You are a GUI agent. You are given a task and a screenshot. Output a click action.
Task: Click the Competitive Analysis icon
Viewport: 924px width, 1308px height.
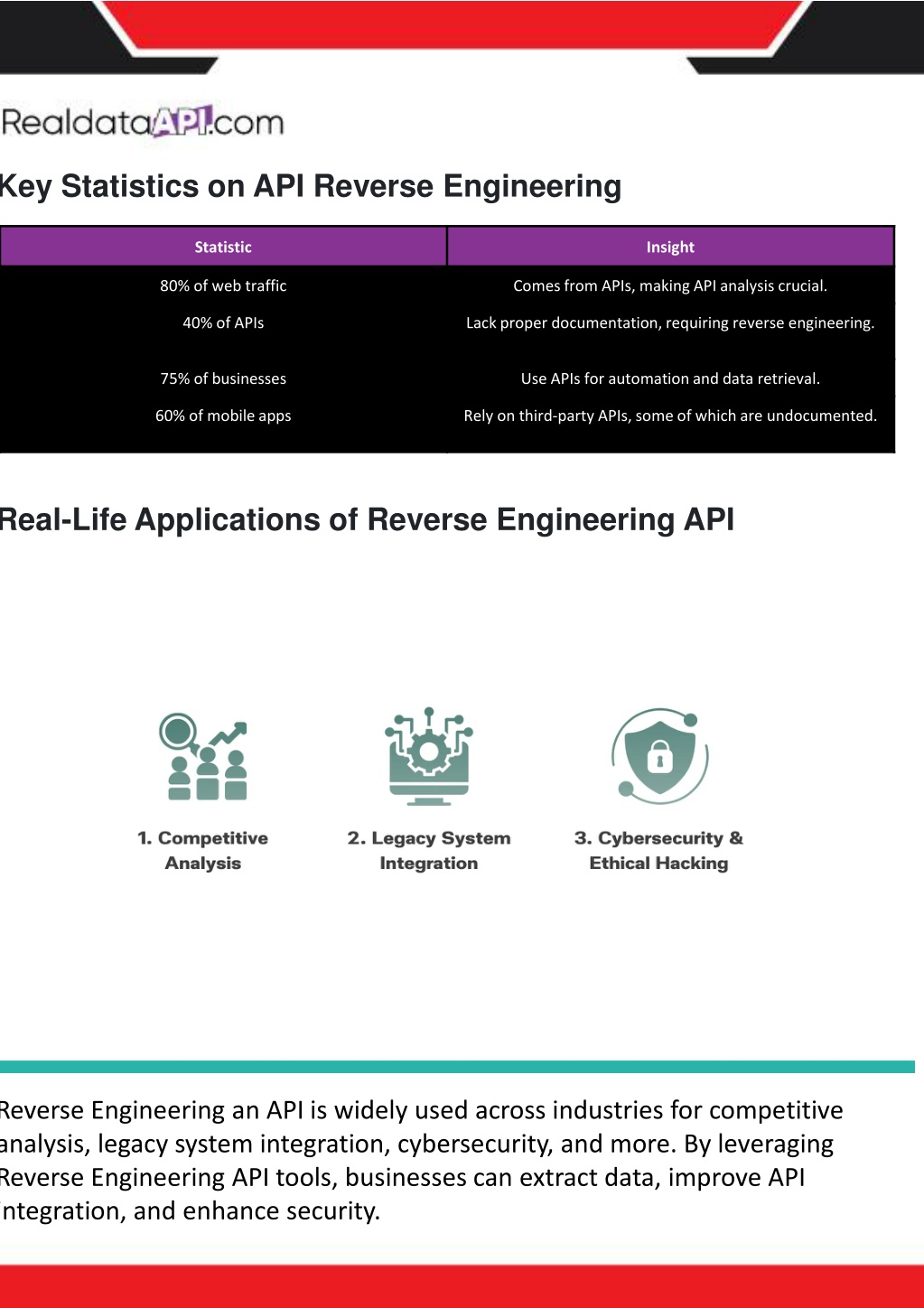coord(203,756)
